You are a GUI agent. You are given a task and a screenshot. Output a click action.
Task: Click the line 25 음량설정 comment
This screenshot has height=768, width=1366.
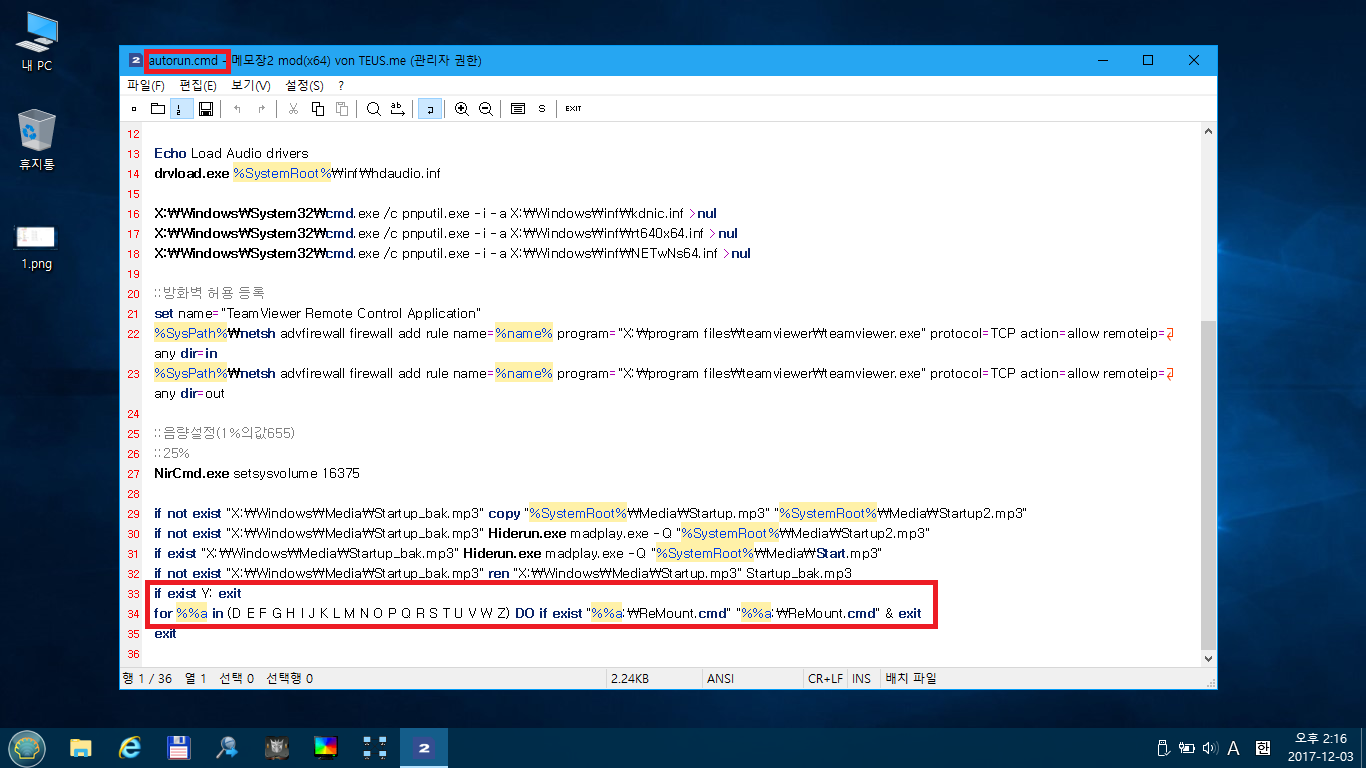[x=224, y=433]
